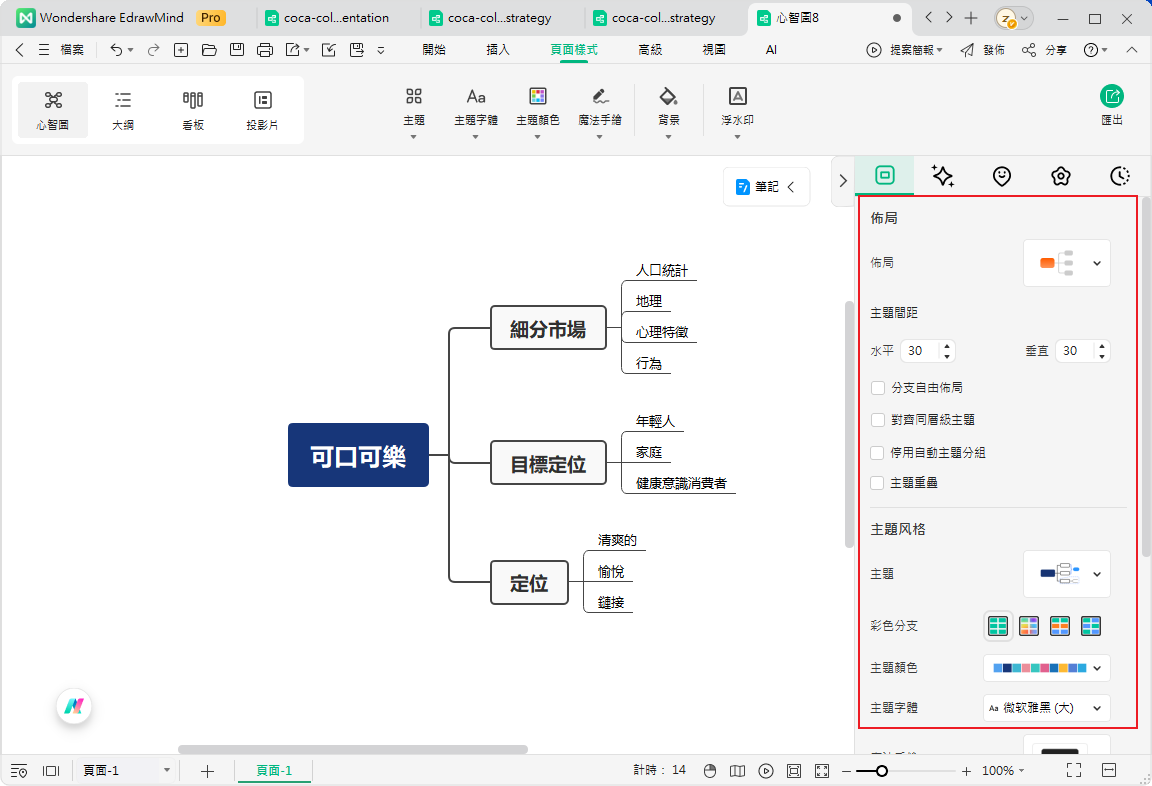This screenshot has width=1152, height=786.
Task: Select the first 彩色分支 colorful branch swatch
Action: click(x=998, y=625)
